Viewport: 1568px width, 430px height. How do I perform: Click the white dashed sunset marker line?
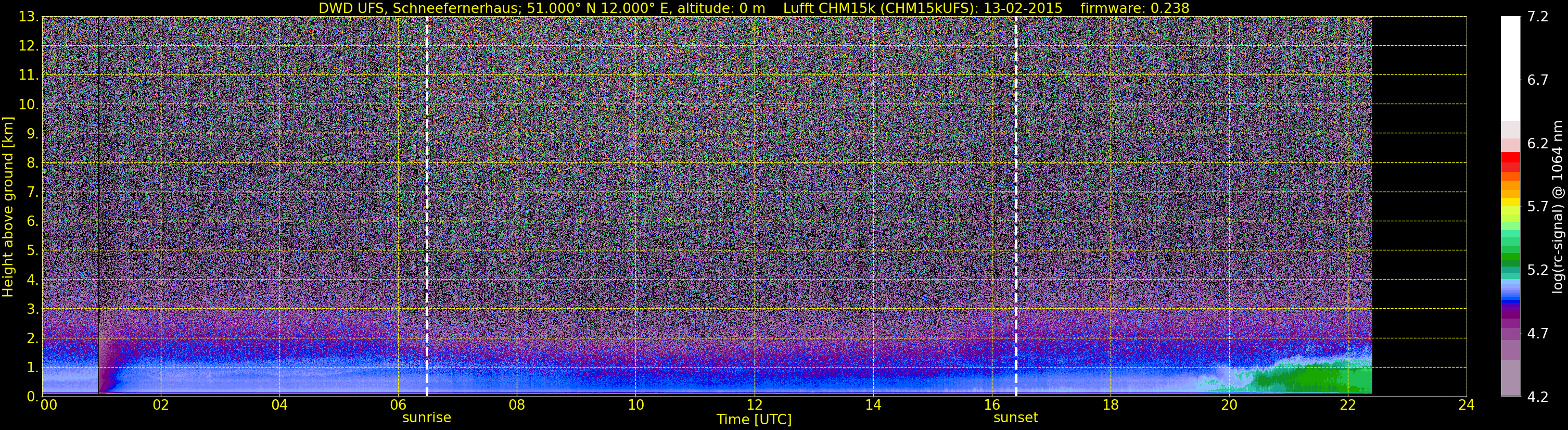coord(1016,206)
